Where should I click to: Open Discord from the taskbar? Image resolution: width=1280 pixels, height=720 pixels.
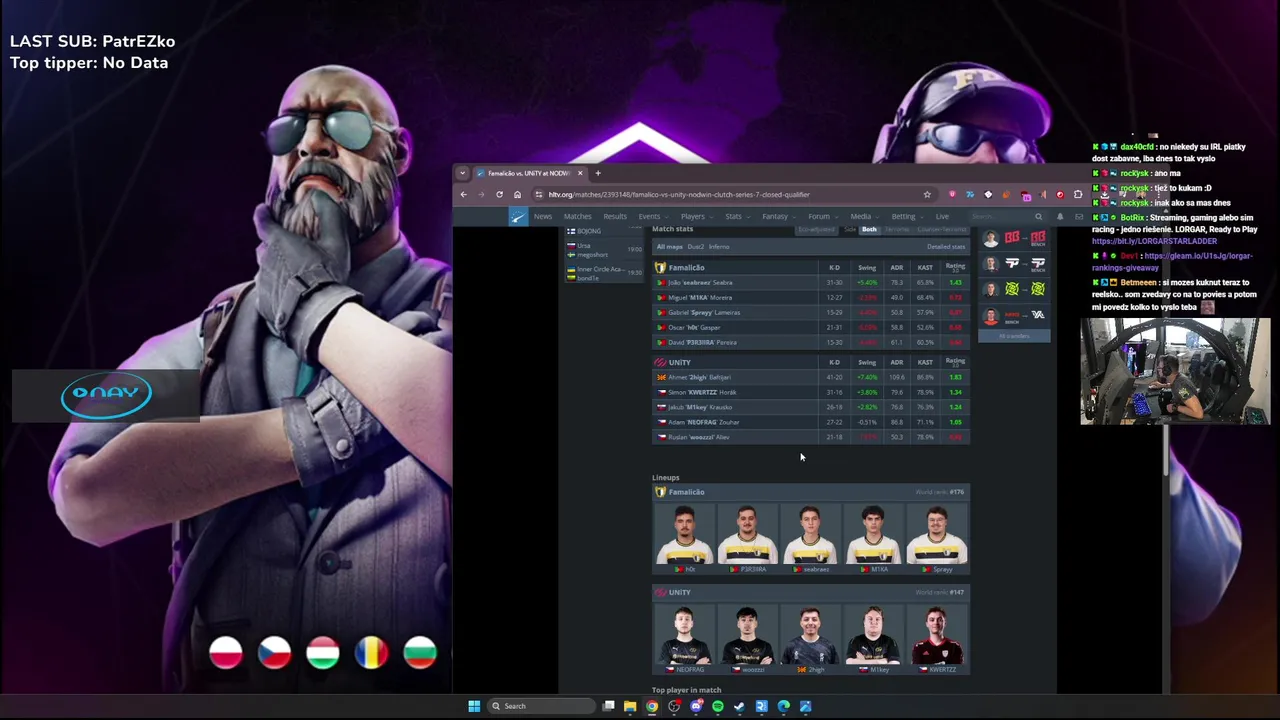coord(696,706)
